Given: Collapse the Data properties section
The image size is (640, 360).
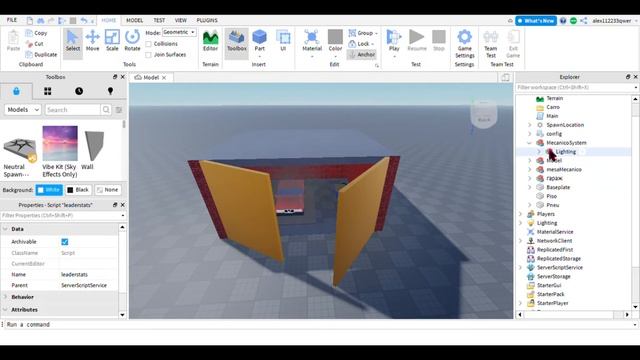Looking at the screenshot, I should [x=5, y=229].
